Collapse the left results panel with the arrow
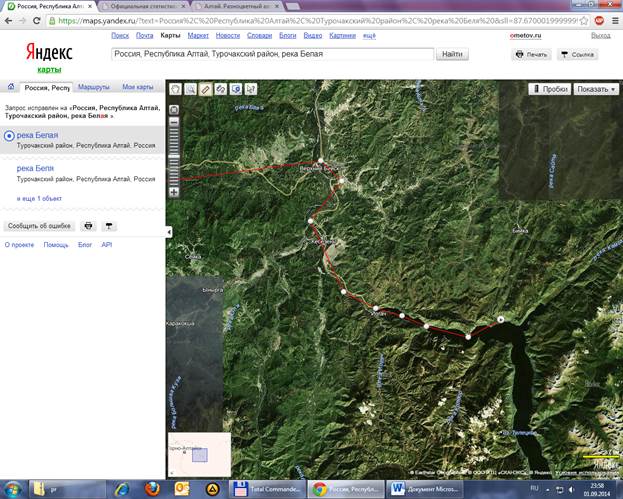The height and width of the screenshot is (499, 623). point(169,232)
